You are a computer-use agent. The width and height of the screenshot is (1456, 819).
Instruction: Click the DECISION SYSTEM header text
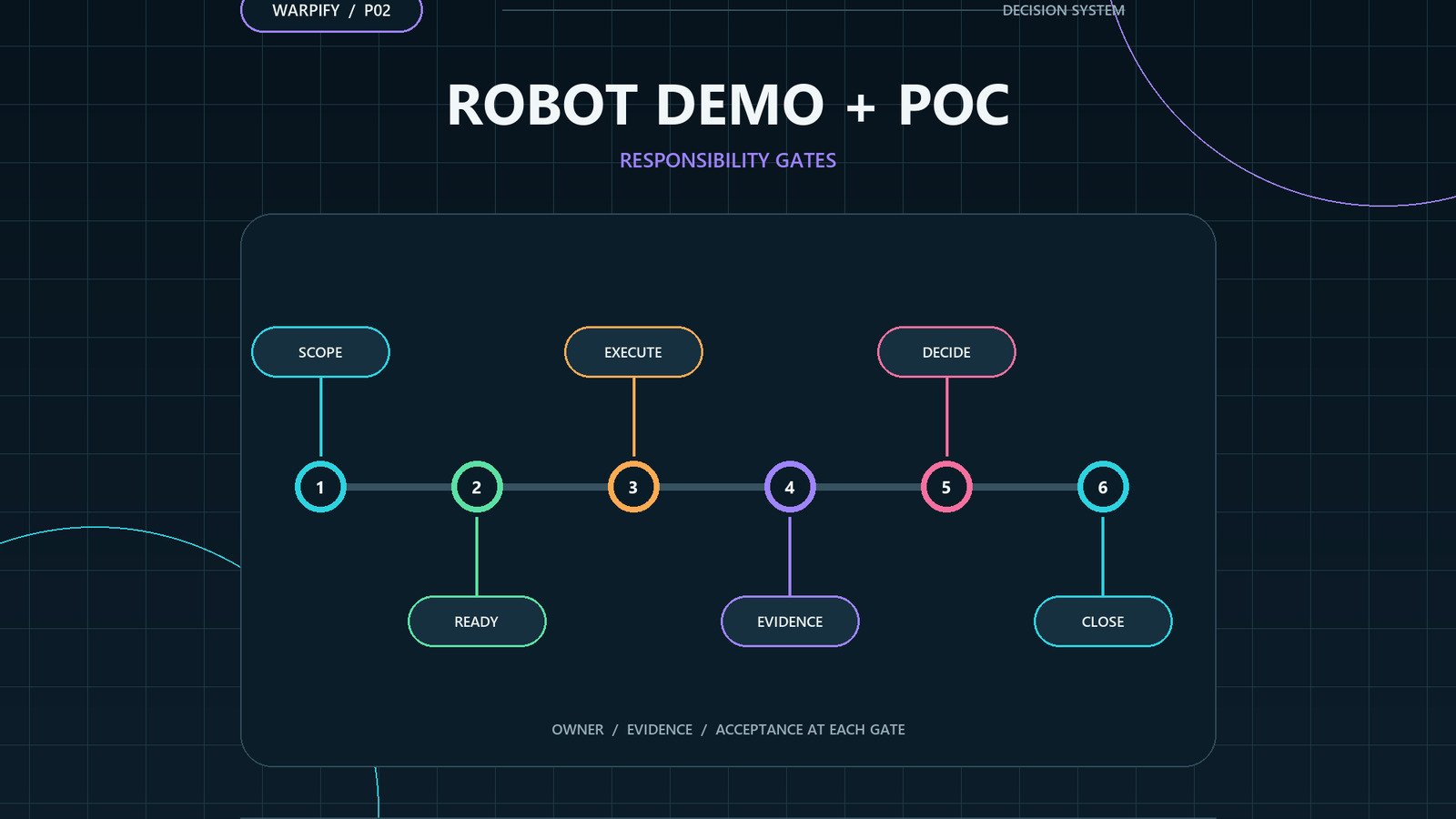1063,10
